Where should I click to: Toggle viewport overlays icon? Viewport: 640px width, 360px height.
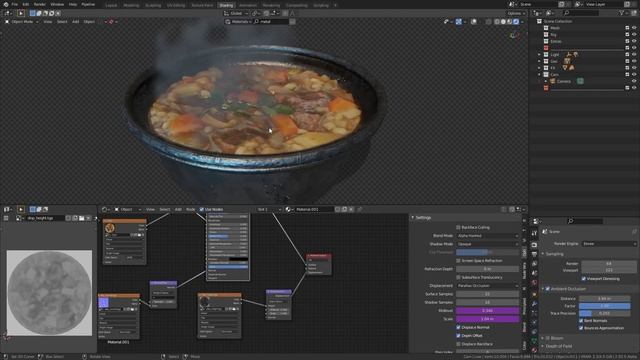pos(473,22)
